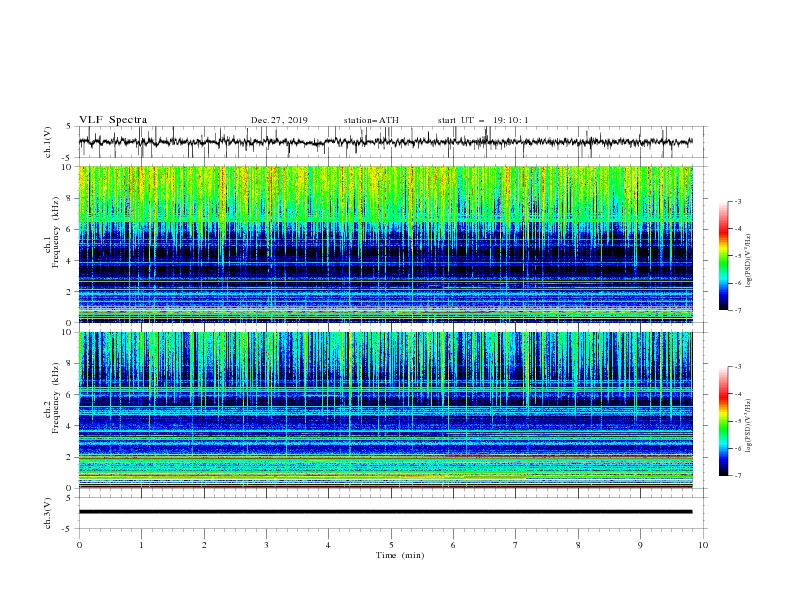Click the "station=ATH" label
The width and height of the screenshot is (792, 612).
371,120
